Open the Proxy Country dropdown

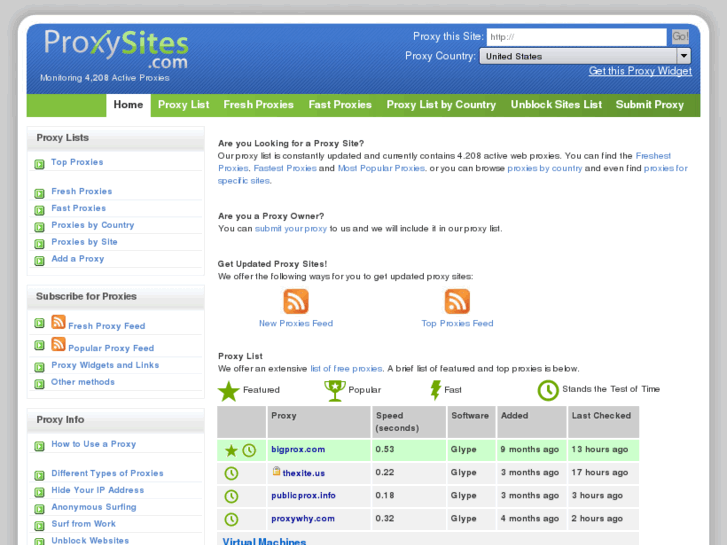tap(585, 57)
